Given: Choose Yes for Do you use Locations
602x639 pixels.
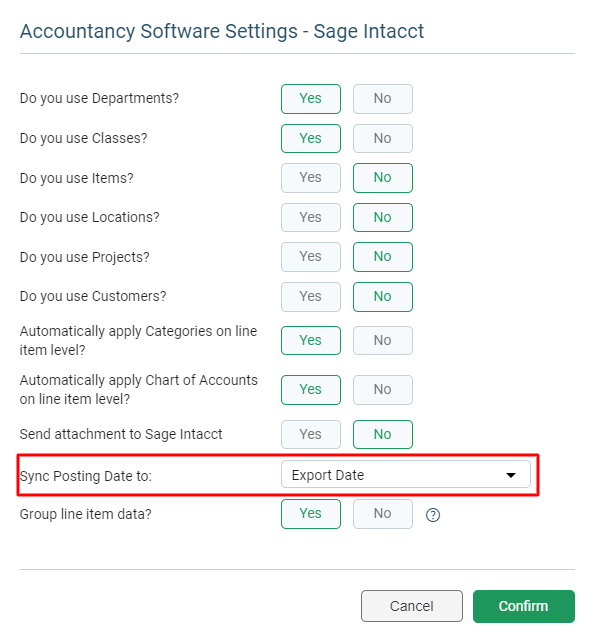Looking at the screenshot, I should click(x=311, y=218).
